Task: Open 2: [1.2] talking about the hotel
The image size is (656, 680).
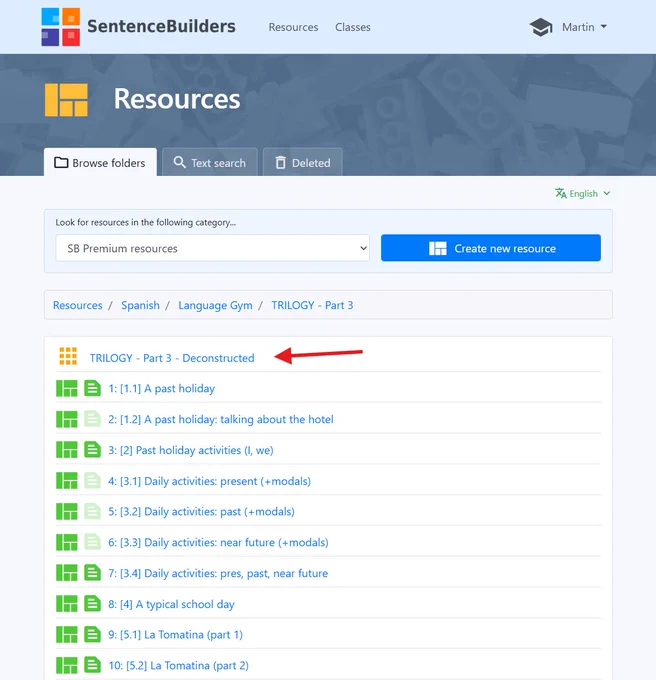Action: point(221,419)
